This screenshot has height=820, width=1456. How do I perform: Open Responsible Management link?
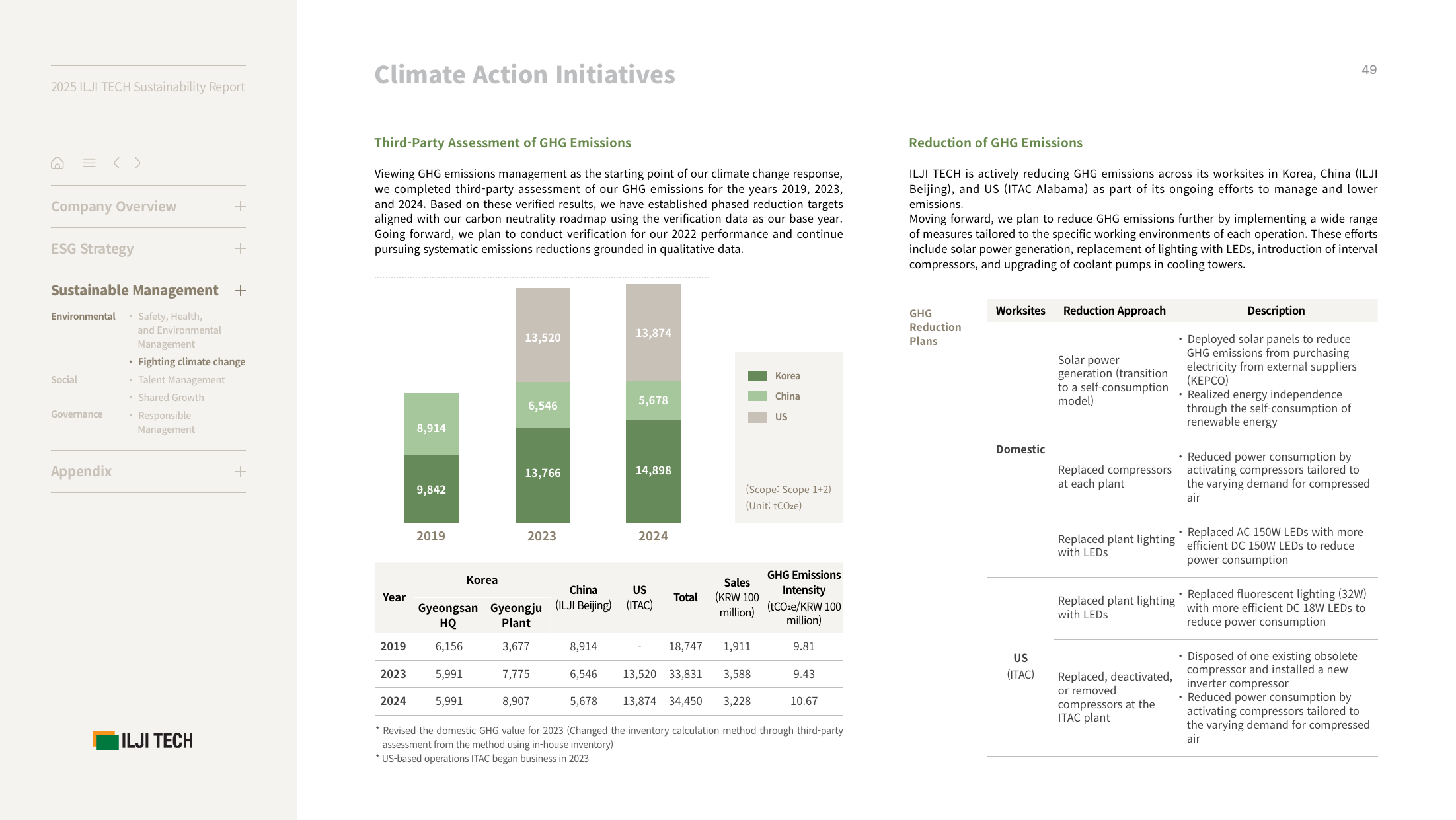coord(166,422)
